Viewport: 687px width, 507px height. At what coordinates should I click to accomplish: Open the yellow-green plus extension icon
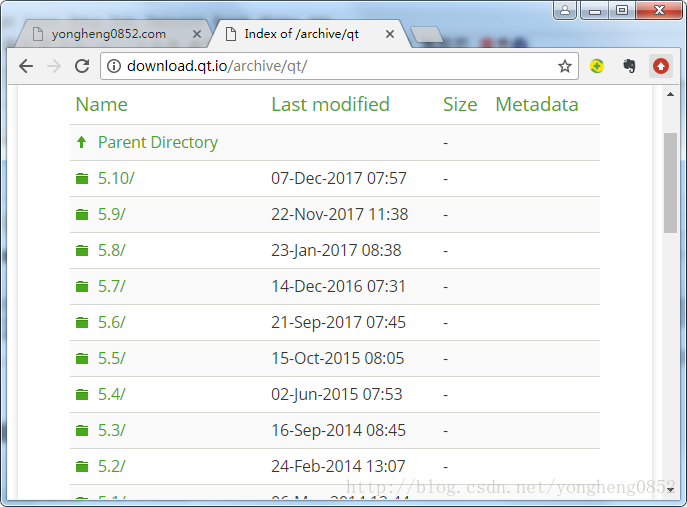[597, 66]
